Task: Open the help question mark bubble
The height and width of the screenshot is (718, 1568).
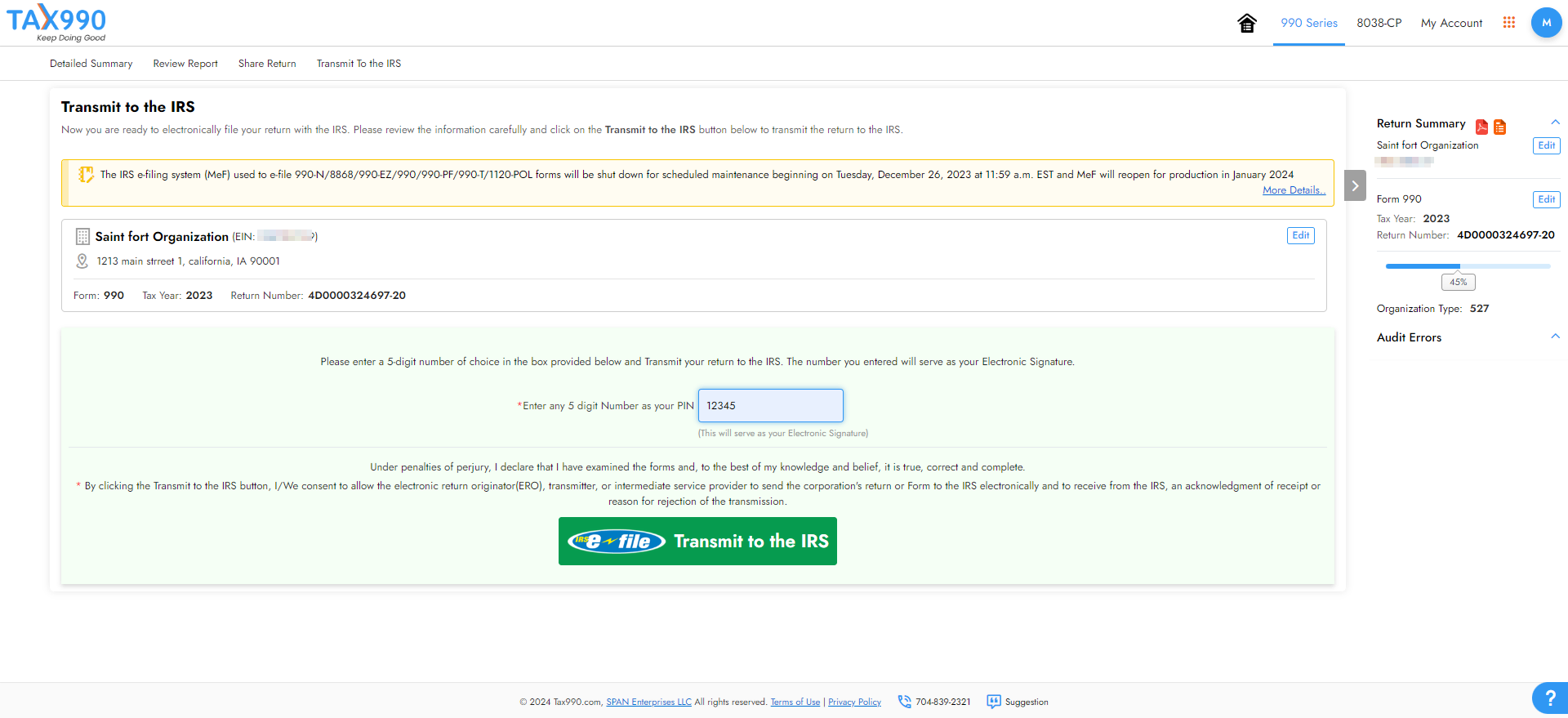Action: [1549, 698]
